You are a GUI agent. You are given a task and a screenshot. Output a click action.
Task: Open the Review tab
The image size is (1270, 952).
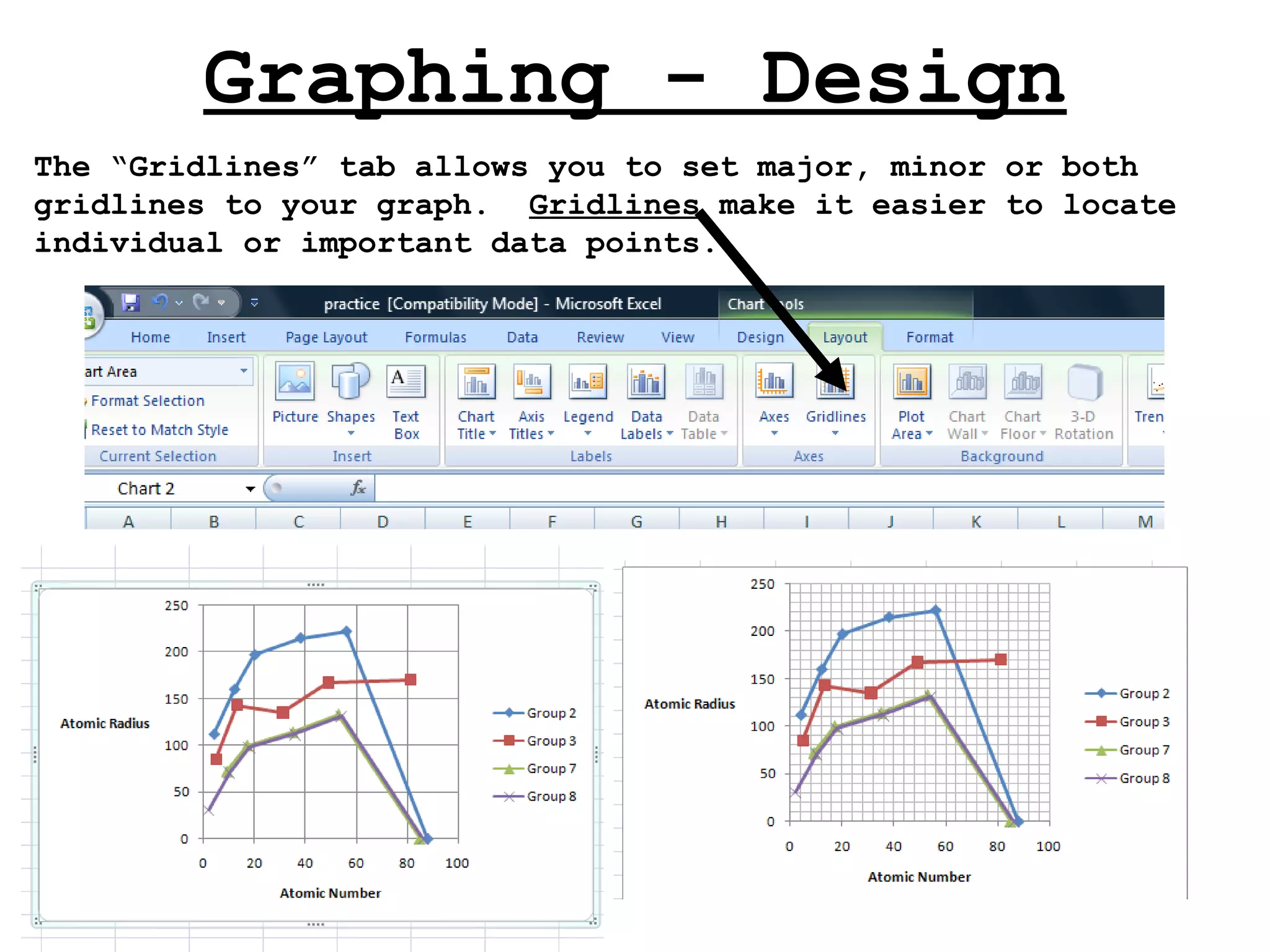pyautogui.click(x=600, y=337)
